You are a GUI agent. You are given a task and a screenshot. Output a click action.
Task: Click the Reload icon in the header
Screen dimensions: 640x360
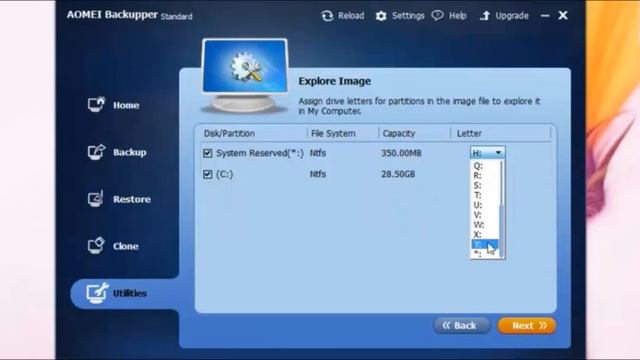coord(327,16)
